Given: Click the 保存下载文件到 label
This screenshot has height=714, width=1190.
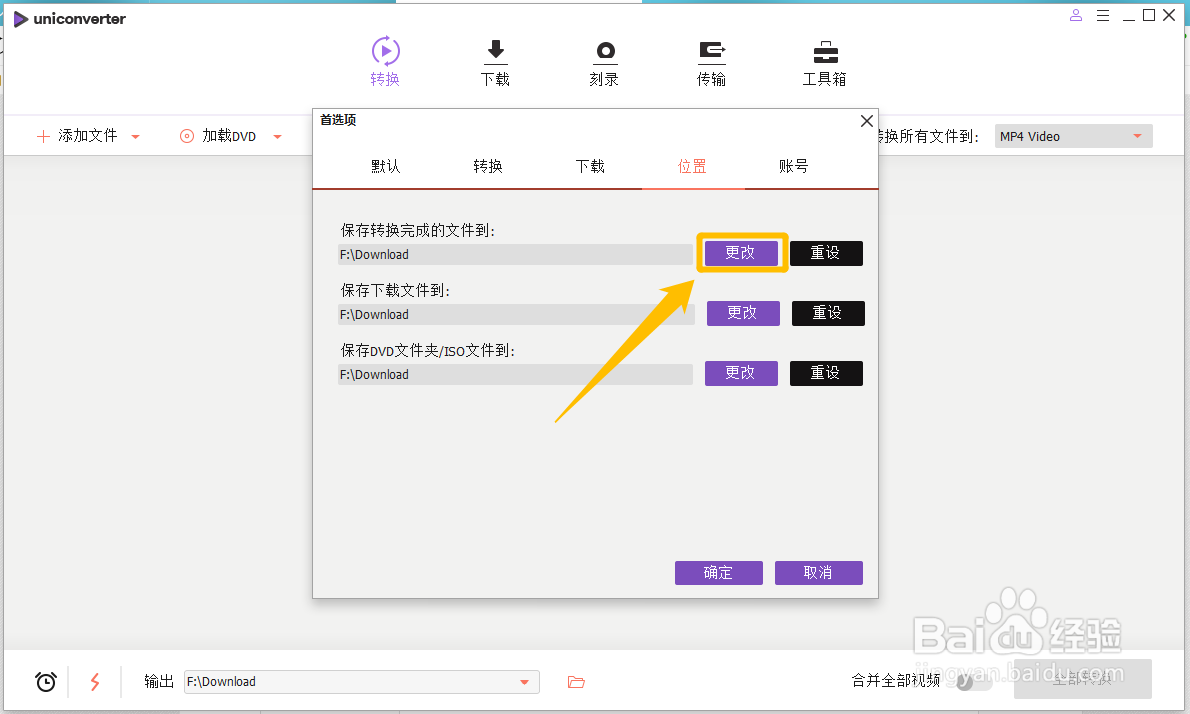Looking at the screenshot, I should tap(395, 291).
